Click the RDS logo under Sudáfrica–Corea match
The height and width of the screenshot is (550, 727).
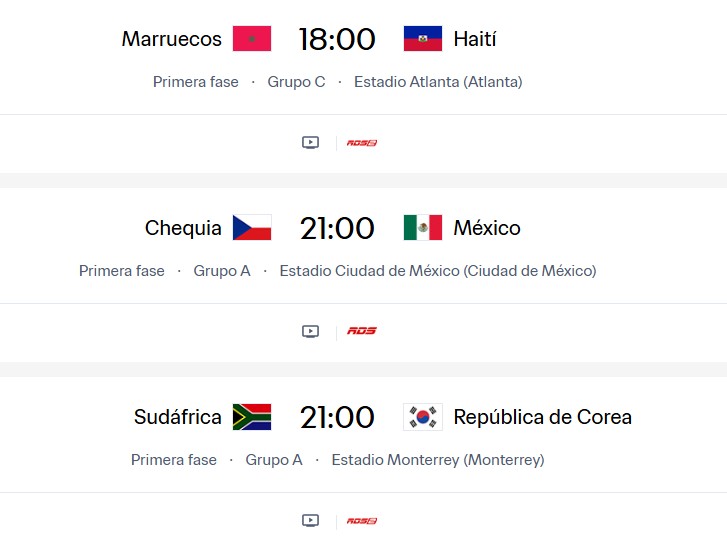[362, 520]
